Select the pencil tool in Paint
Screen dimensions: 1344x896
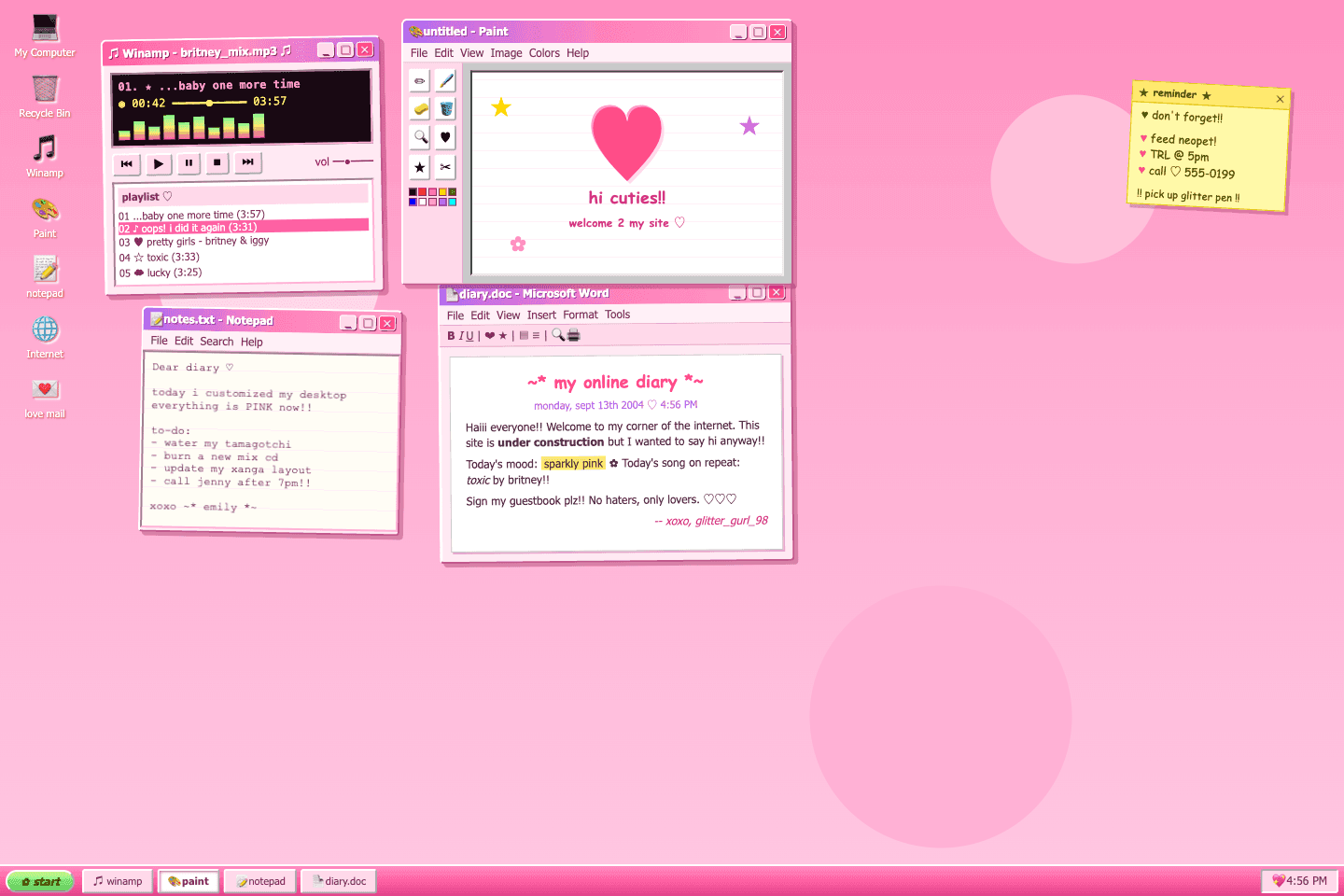420,81
